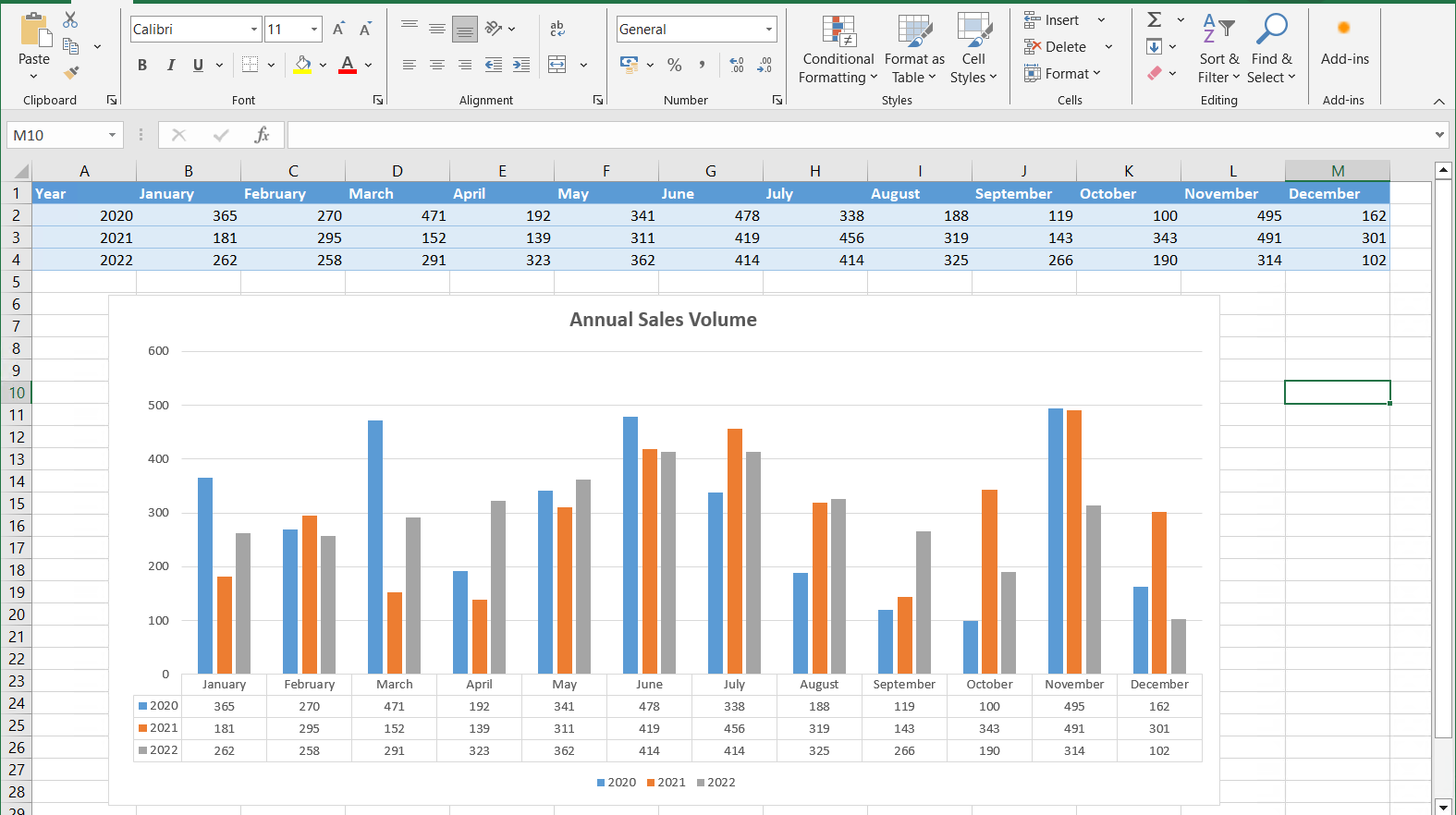Click the 2021 legend entry
This screenshot has width=1456, height=815.
coord(666,782)
